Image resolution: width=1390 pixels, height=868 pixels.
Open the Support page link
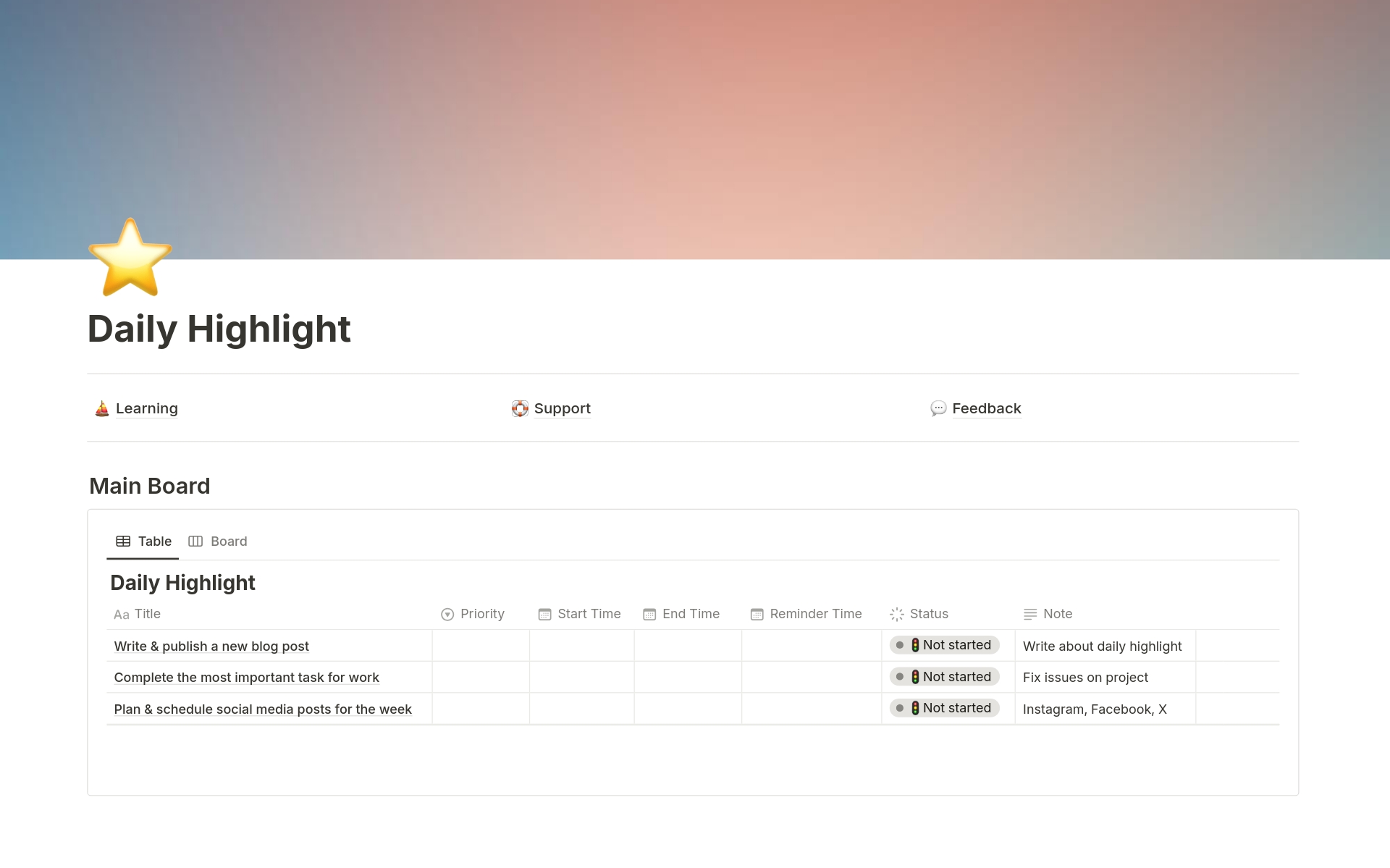[x=562, y=408]
